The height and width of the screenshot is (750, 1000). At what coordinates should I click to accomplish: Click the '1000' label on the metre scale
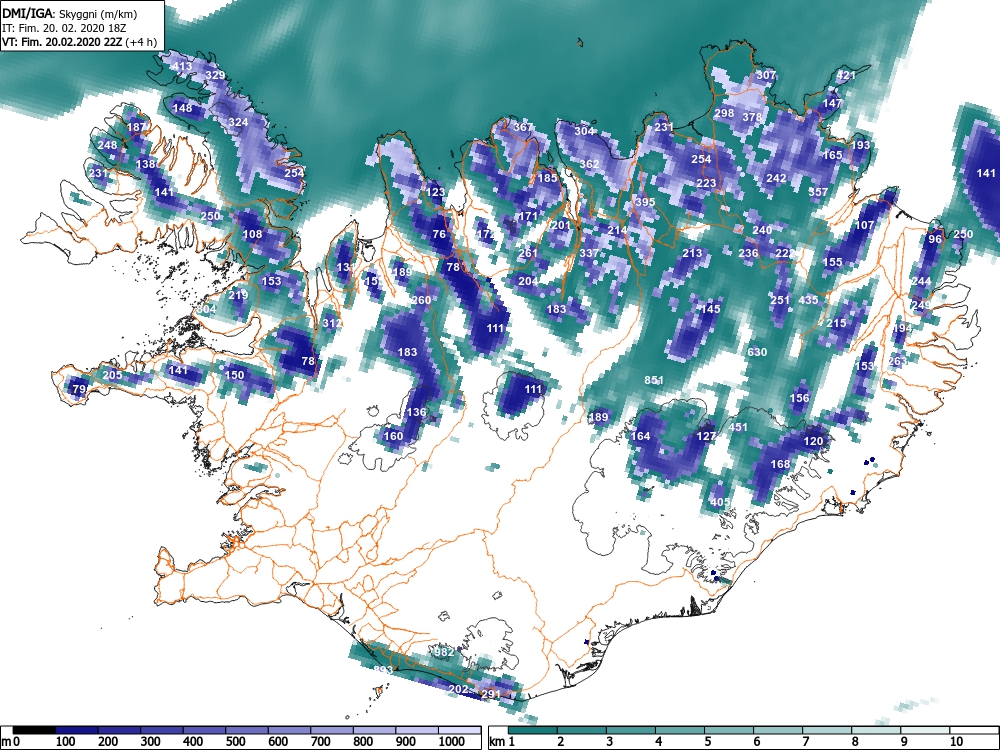tap(452, 741)
